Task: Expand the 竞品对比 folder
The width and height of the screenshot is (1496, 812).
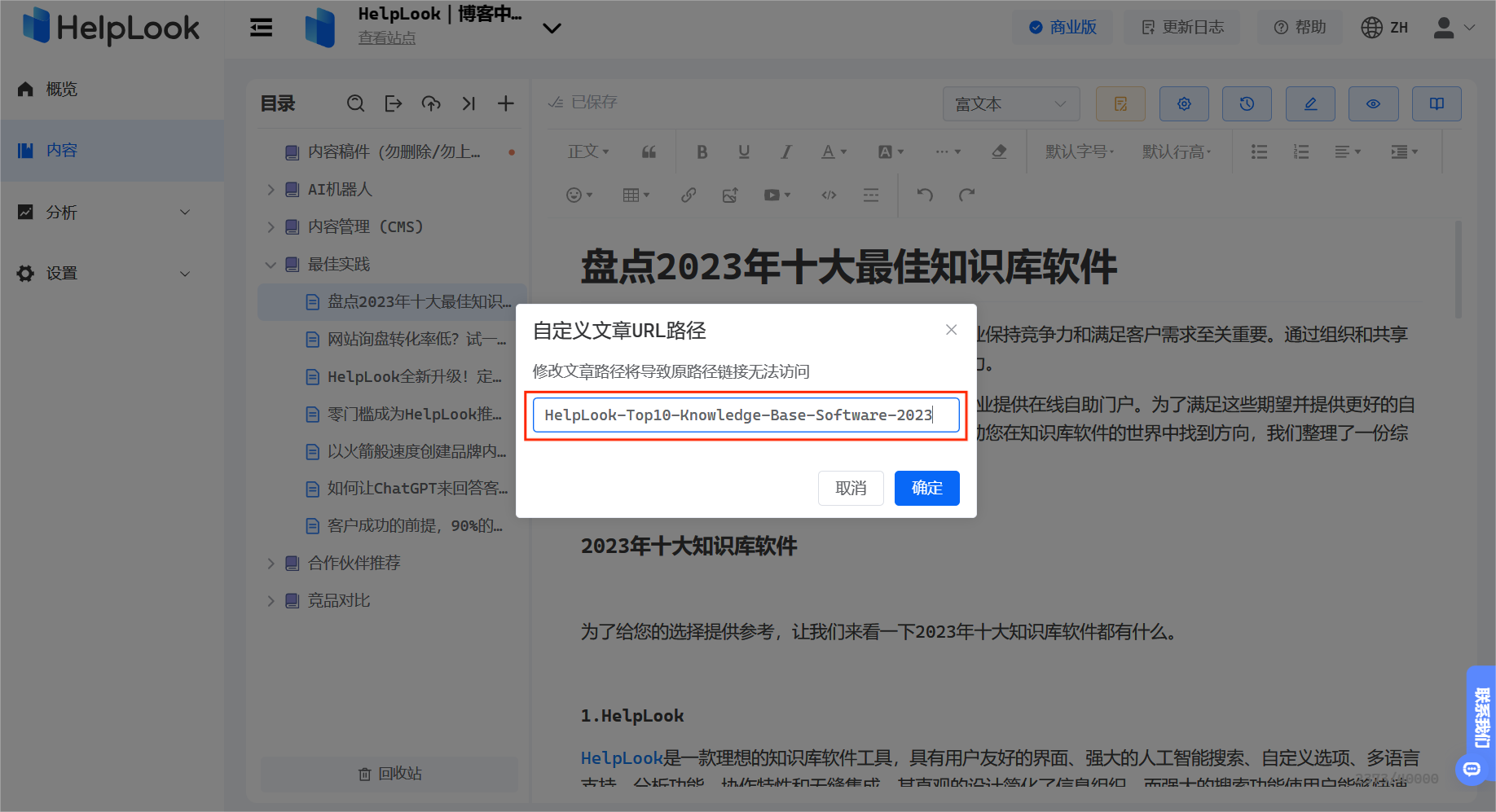Action: (271, 600)
